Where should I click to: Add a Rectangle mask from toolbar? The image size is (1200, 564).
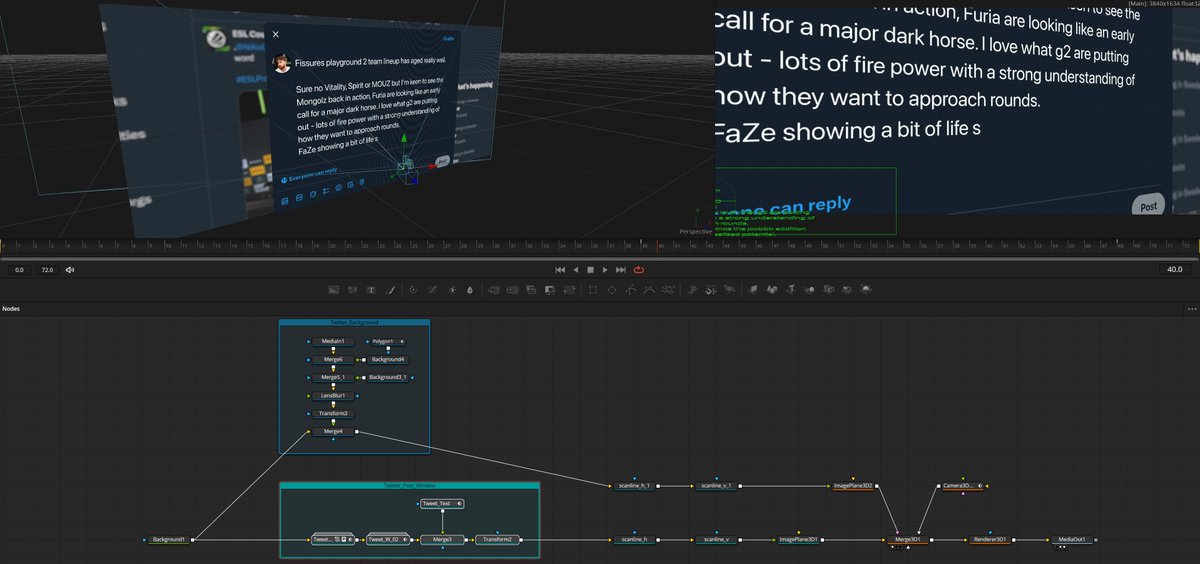click(x=593, y=289)
